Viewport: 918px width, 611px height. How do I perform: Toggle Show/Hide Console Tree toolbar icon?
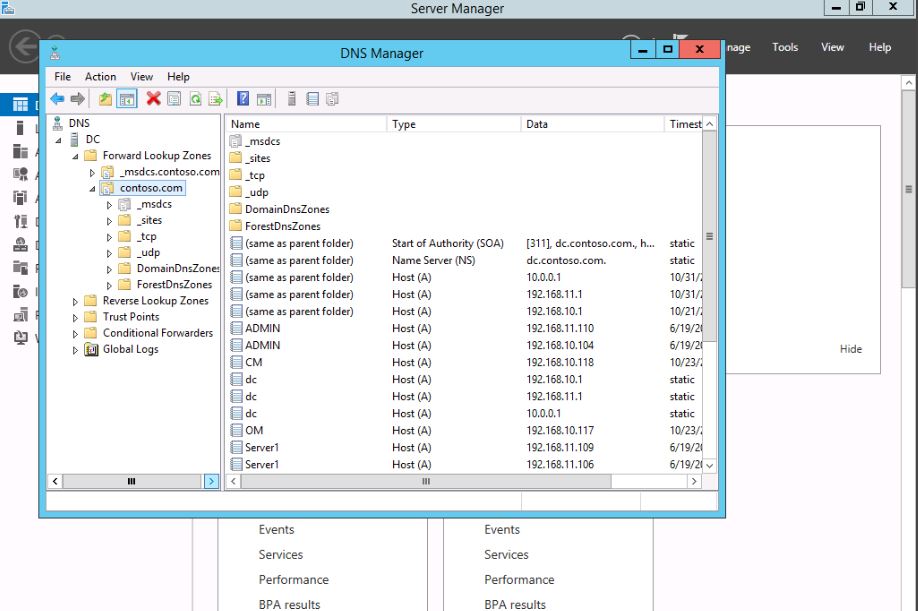click(x=126, y=99)
